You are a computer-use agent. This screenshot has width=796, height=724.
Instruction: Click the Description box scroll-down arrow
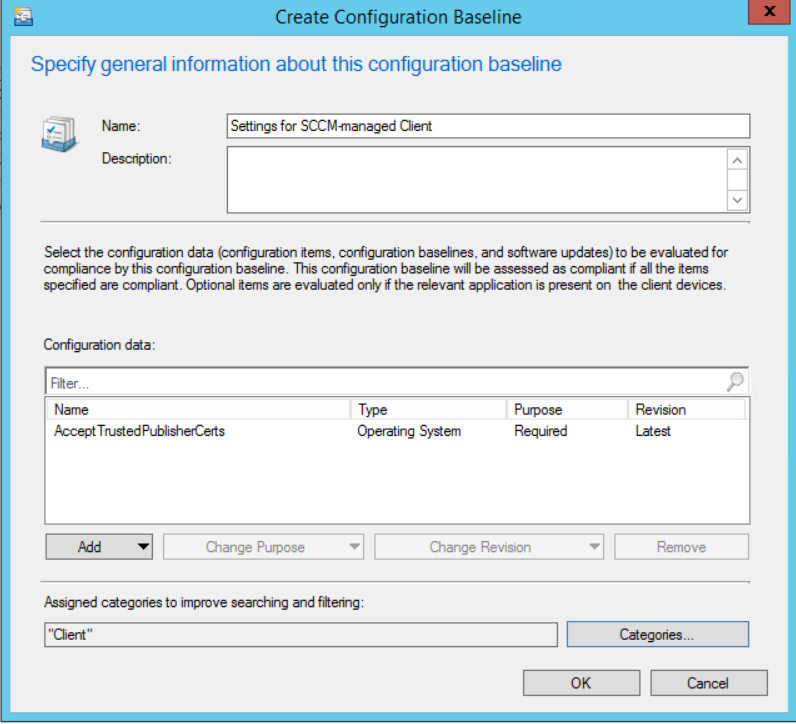click(x=737, y=200)
